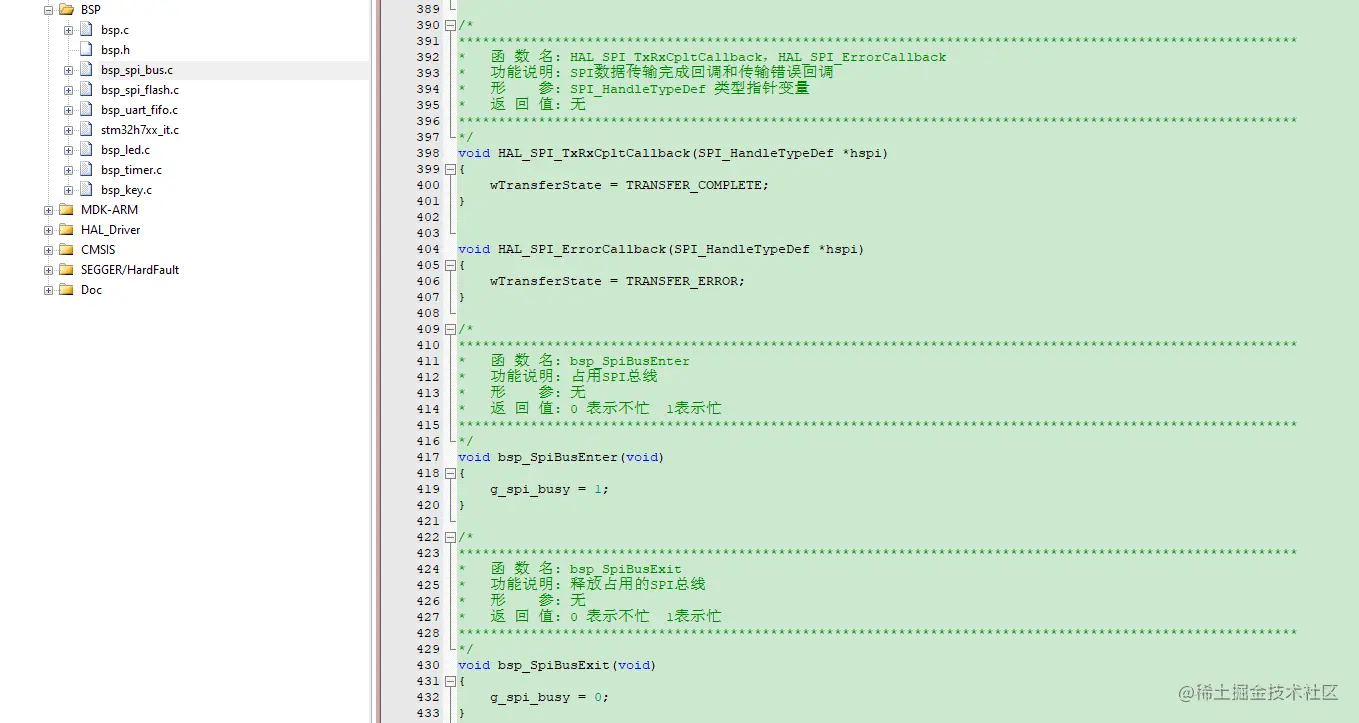
Task: Expand the bsp_uart_fifo.c file node
Action: click(x=69, y=110)
